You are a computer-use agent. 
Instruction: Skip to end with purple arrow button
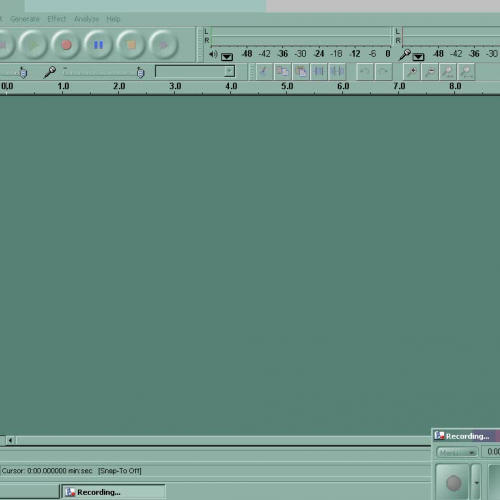point(163,45)
